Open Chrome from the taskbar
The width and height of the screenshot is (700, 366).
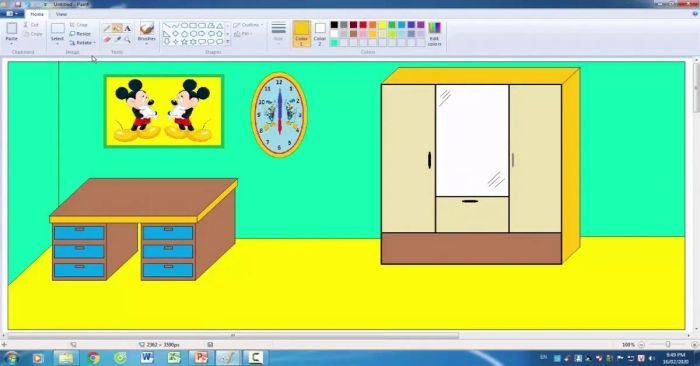point(93,358)
